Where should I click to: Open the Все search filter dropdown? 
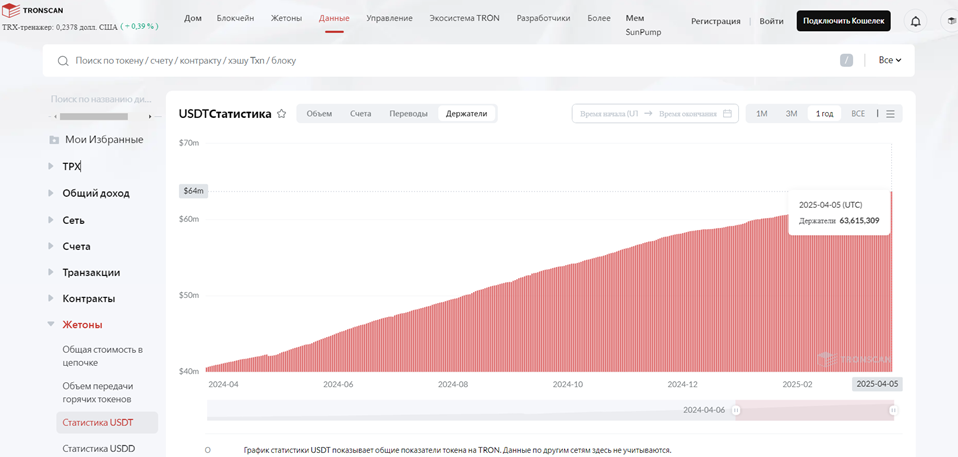tap(890, 60)
